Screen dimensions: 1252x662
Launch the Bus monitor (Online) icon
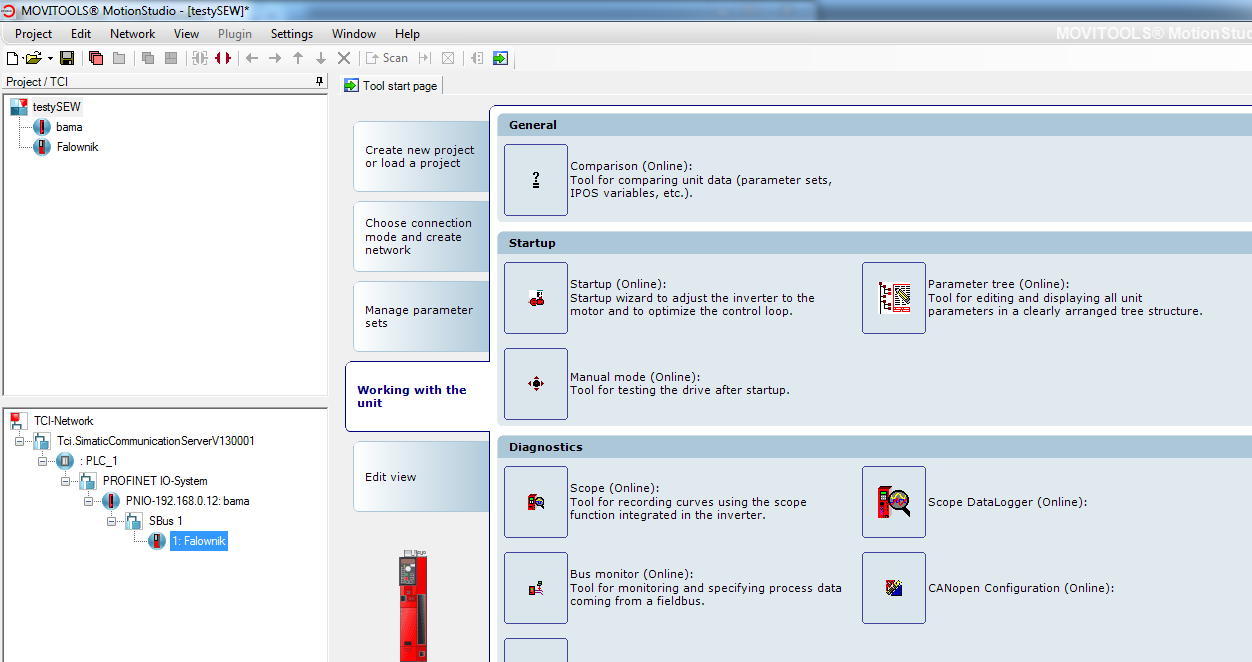pyautogui.click(x=536, y=588)
